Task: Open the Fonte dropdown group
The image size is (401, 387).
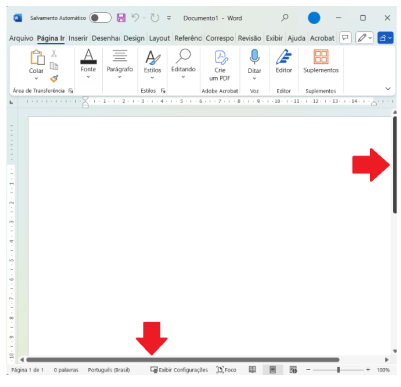Action: coord(88,63)
